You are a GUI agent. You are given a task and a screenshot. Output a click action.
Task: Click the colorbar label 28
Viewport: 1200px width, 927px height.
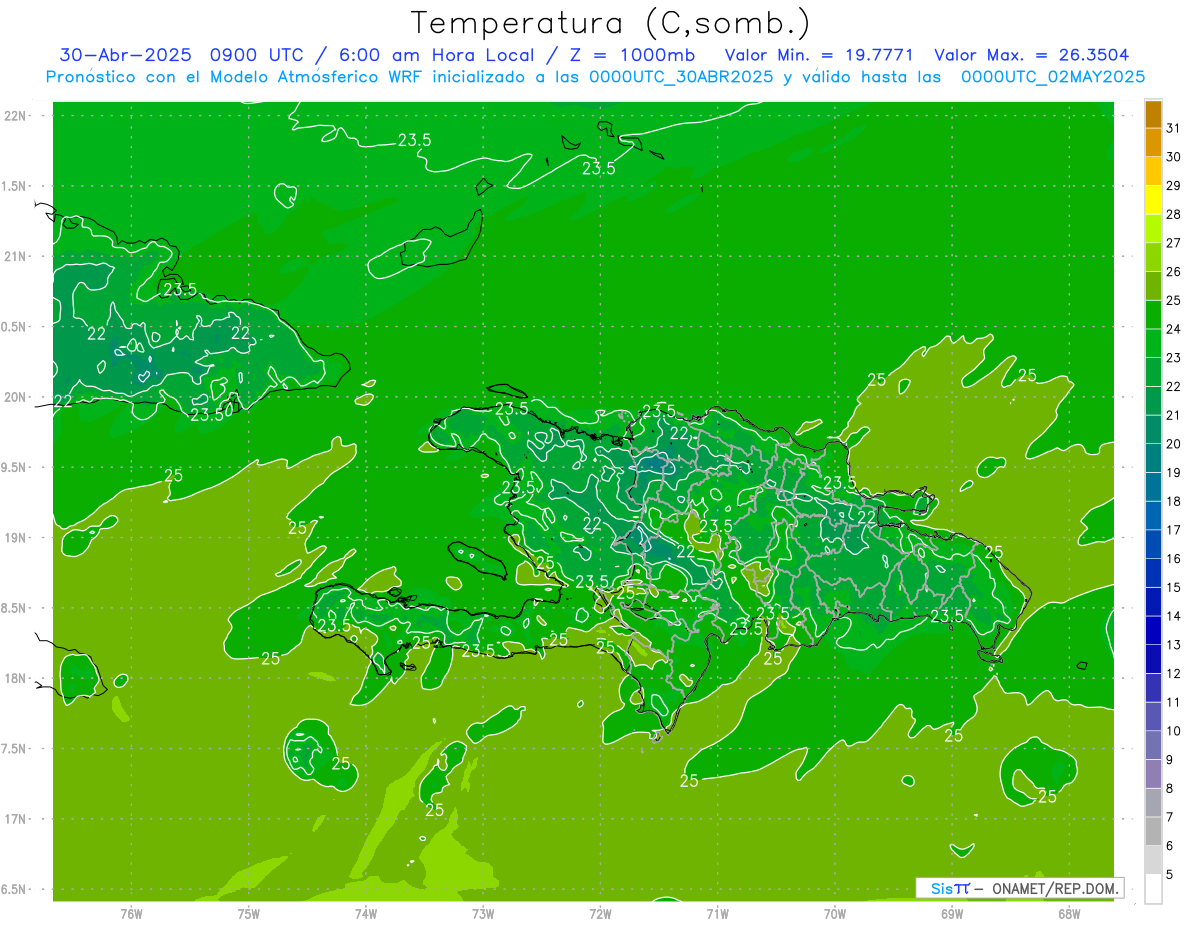[1174, 214]
